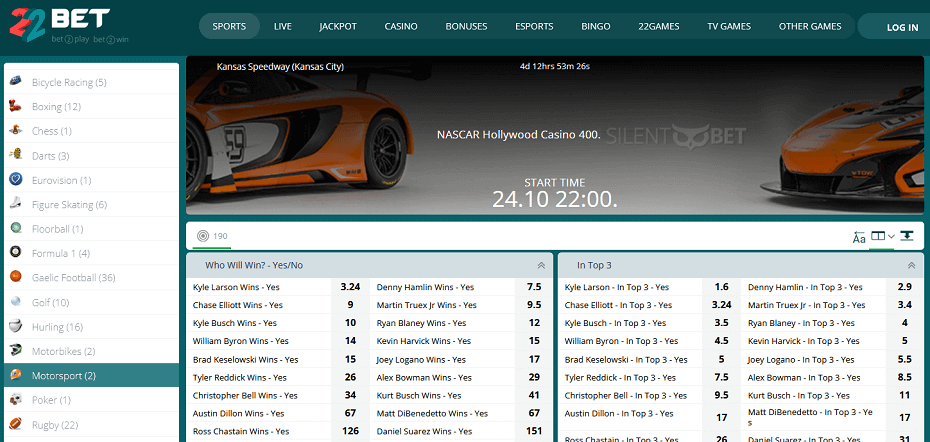Select Alex Bowman In Top 3 odds 8.5

[x=904, y=377]
